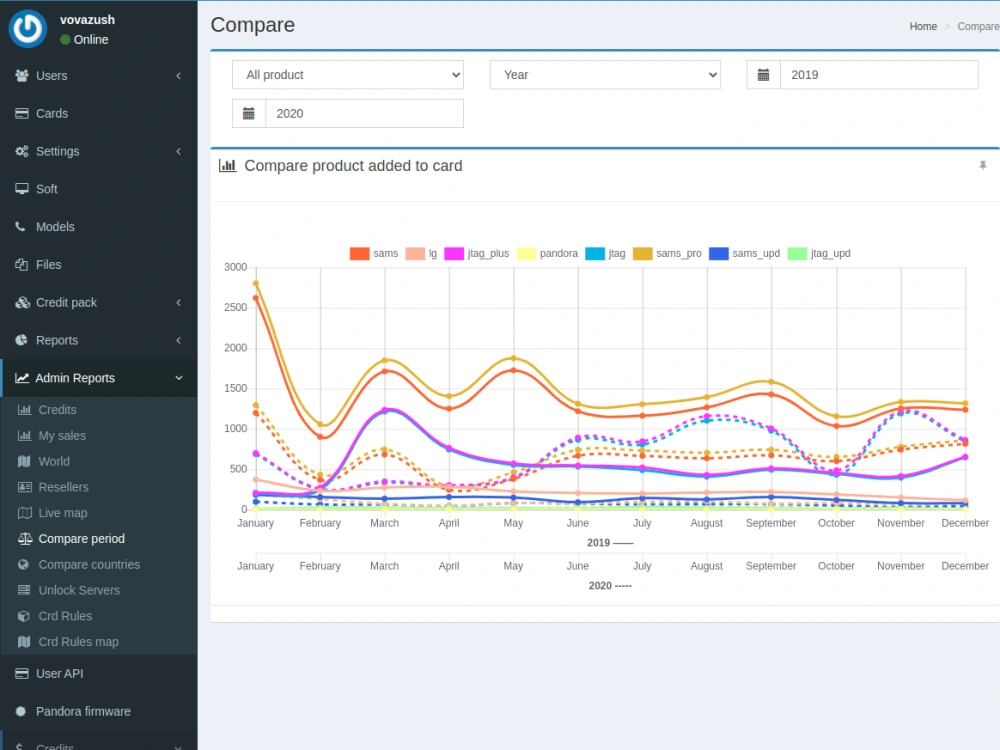Toggle the sams legend series
The image size is (1000, 750).
(374, 253)
